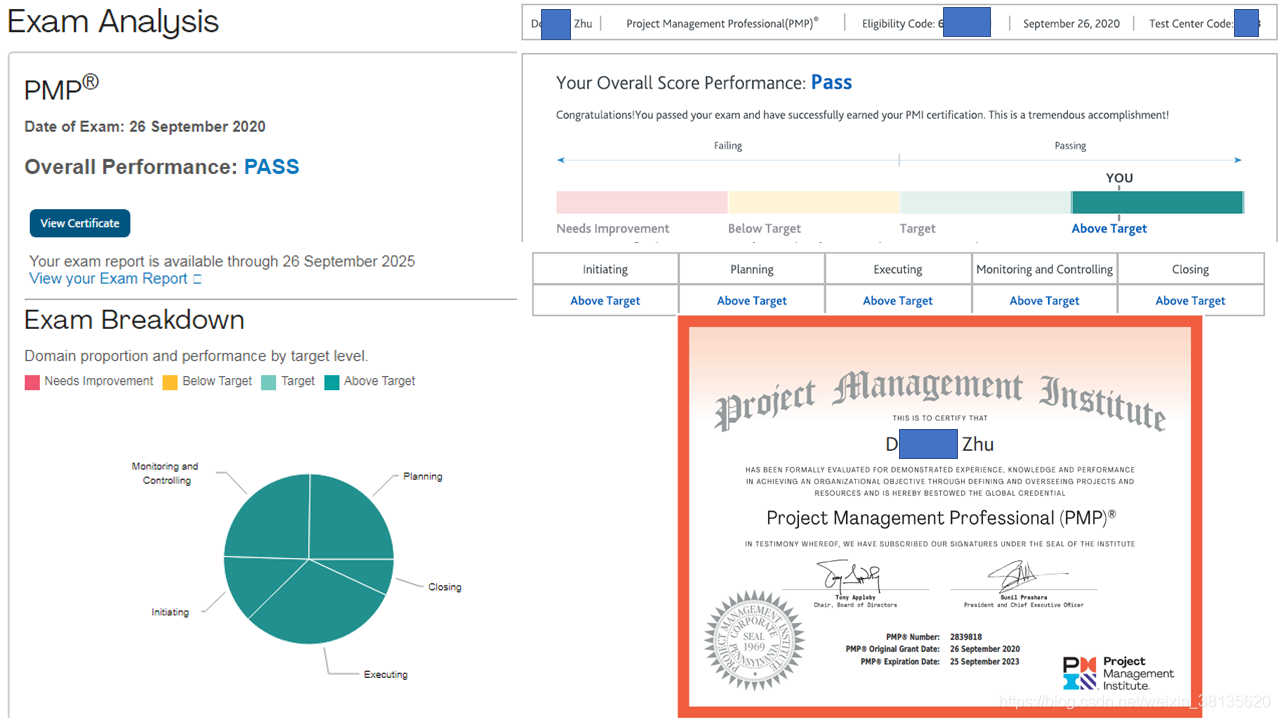Click the Target segment of the score bar
The image size is (1280, 720).
pos(985,202)
